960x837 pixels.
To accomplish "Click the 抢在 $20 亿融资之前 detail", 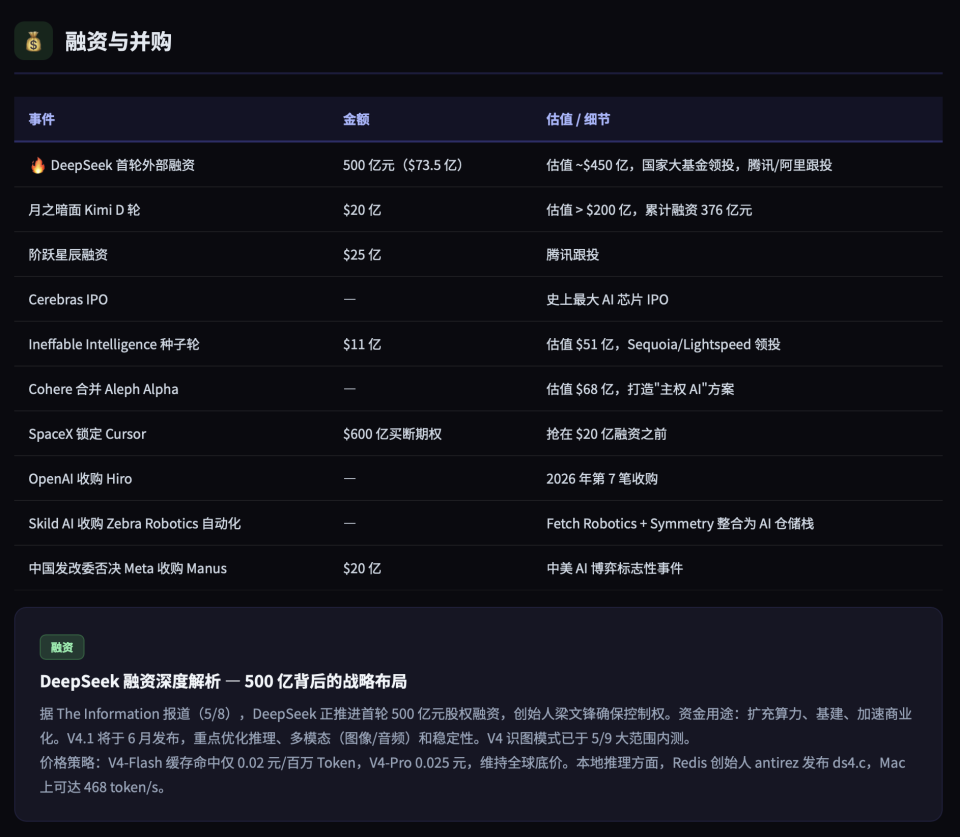I will tap(606, 434).
